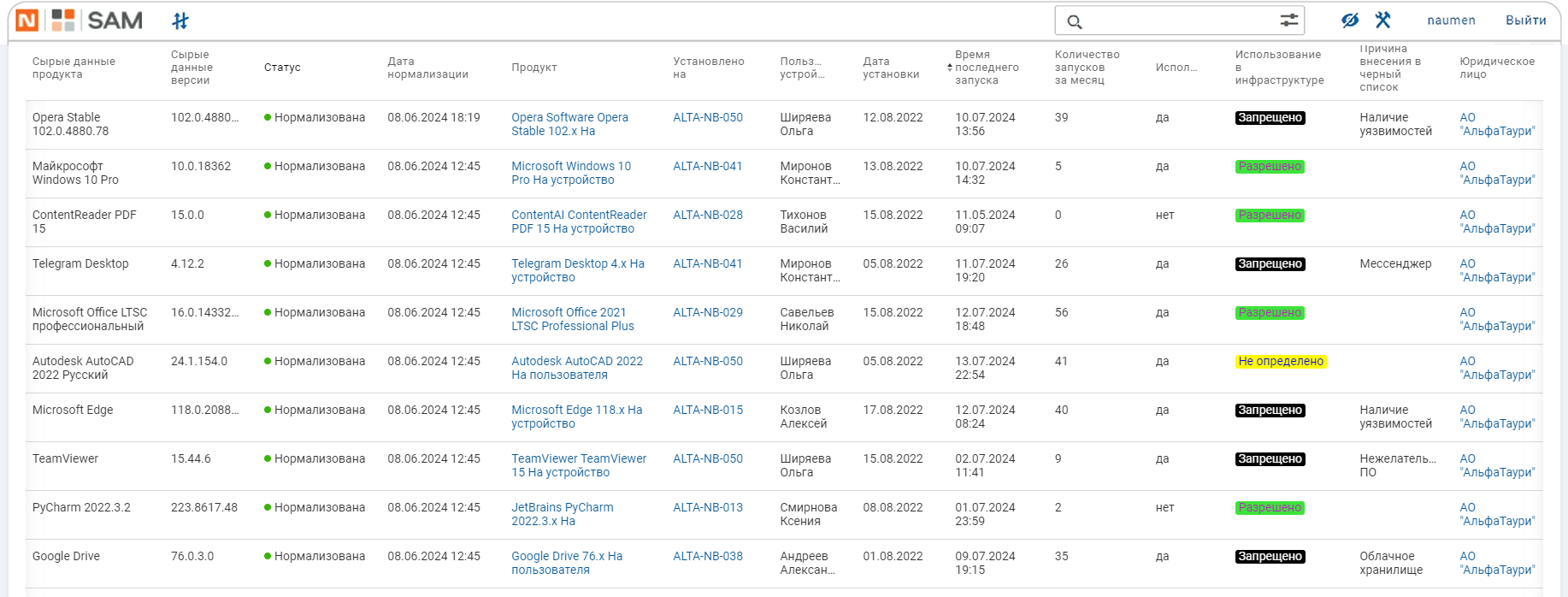The image size is (1568, 597).
Task: Toggle the crossed-eye visibility icon
Action: [1350, 21]
